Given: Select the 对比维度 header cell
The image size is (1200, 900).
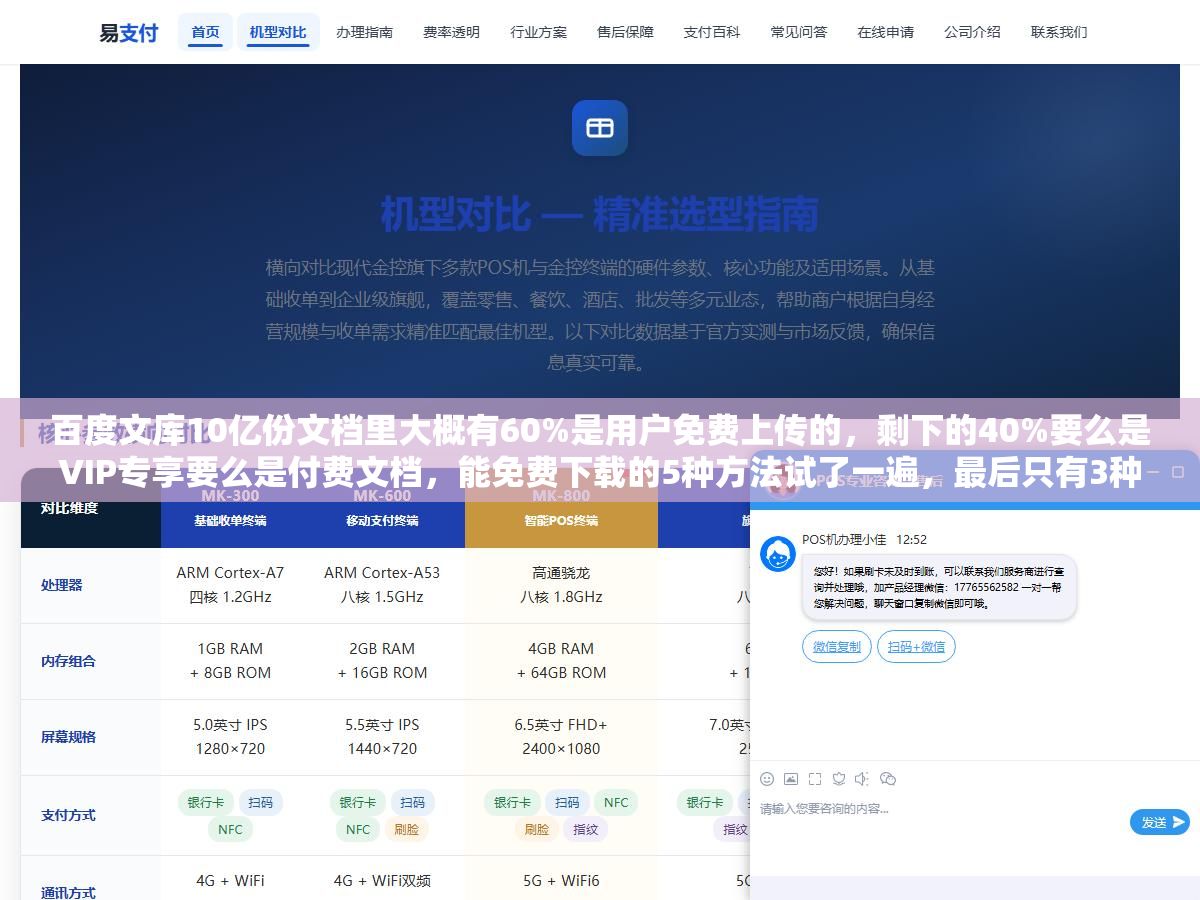Looking at the screenshot, I should [x=91, y=508].
